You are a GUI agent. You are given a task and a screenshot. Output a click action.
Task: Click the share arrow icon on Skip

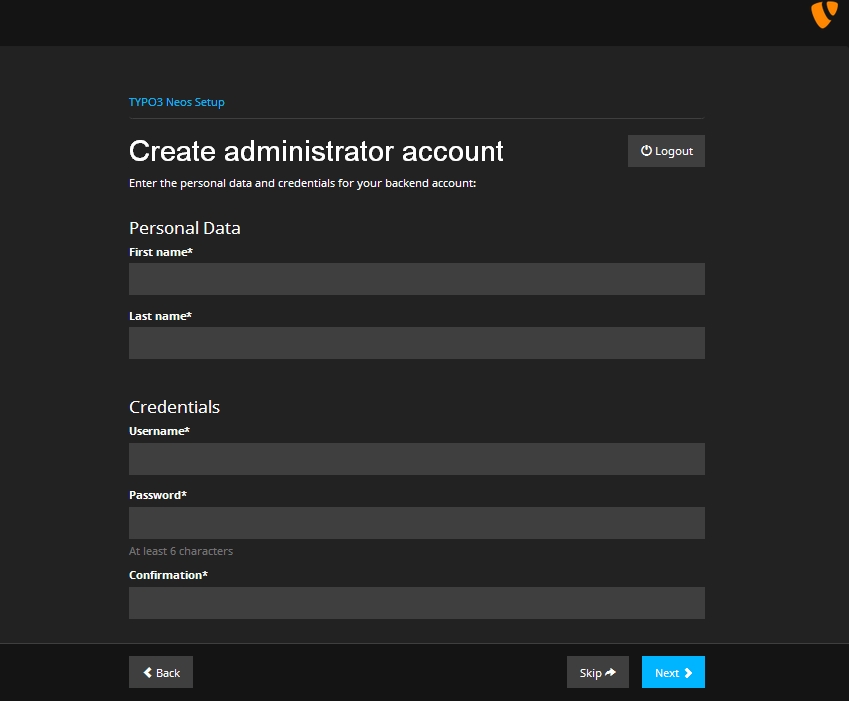coord(610,672)
